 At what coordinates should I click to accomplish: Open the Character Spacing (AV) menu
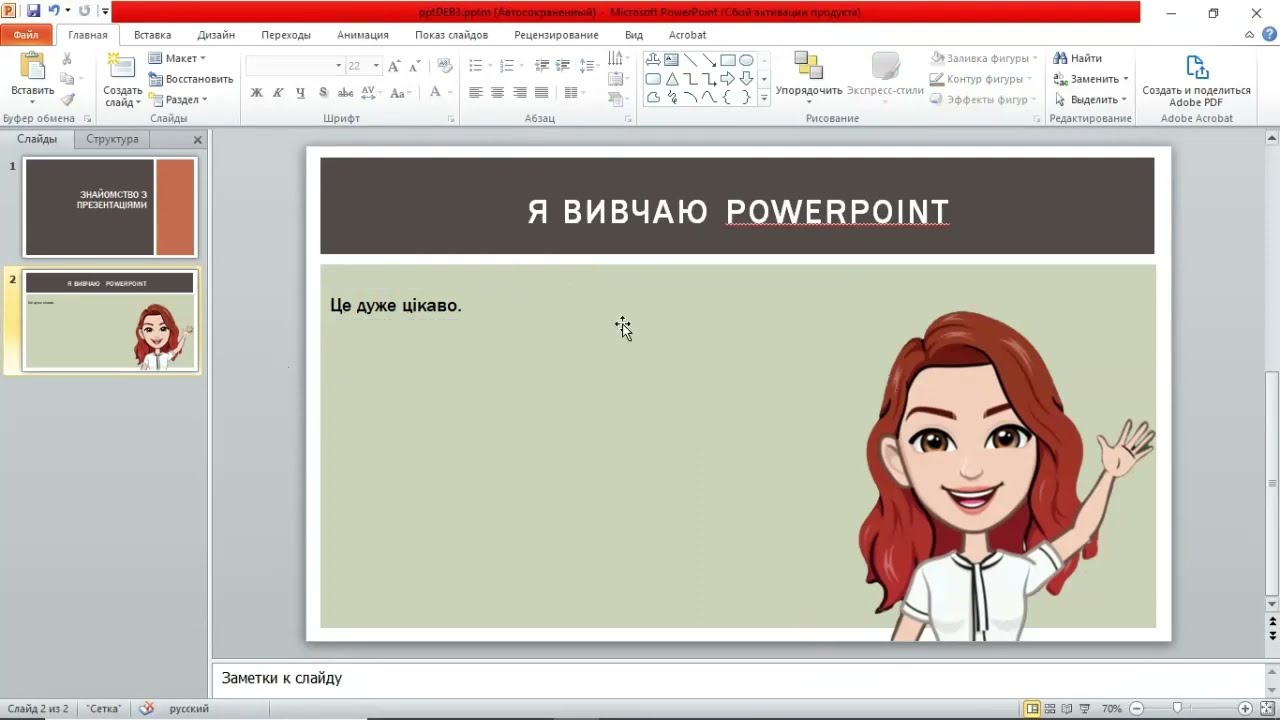click(371, 93)
